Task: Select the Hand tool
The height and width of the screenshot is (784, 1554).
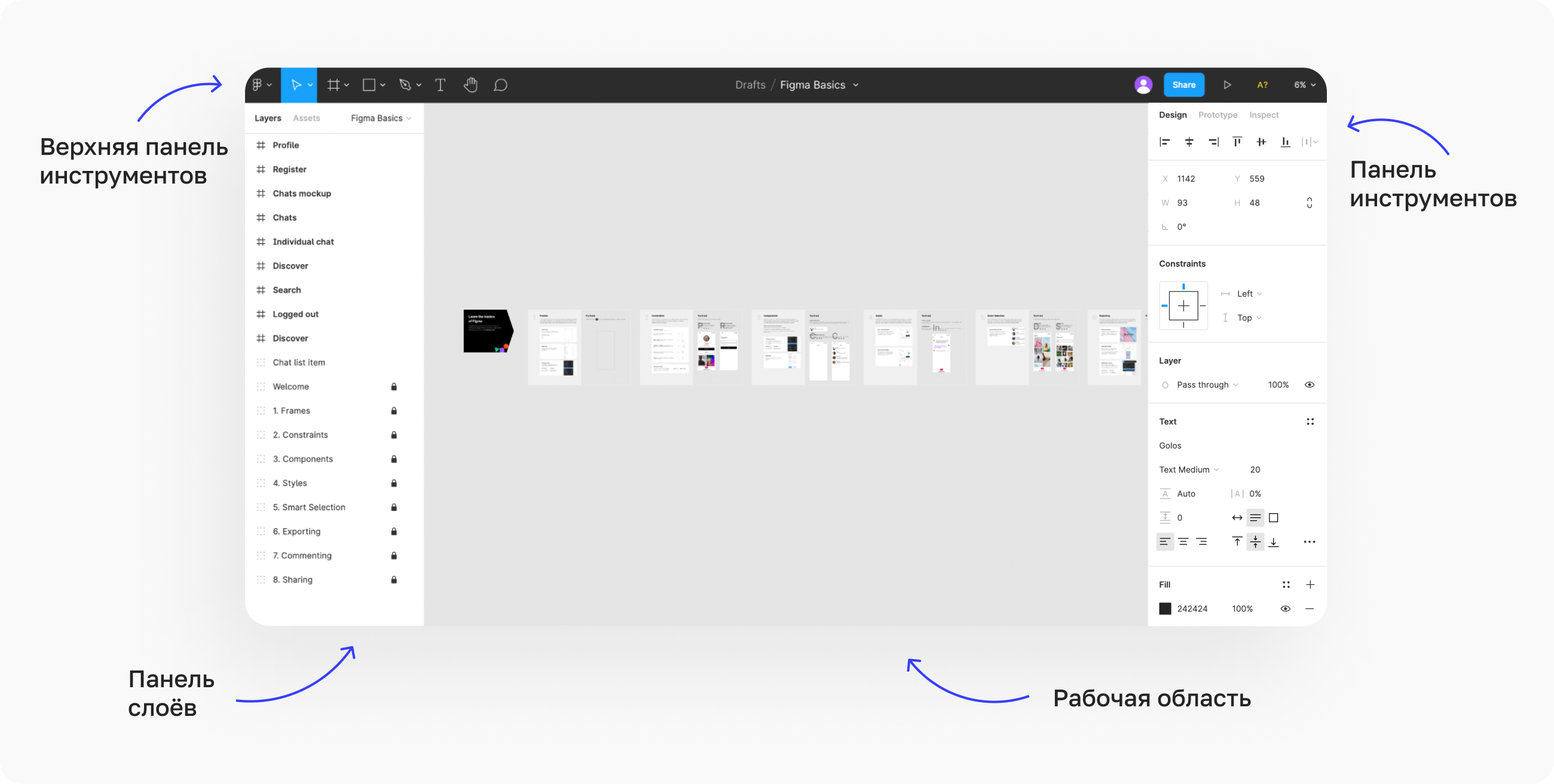Action: (x=470, y=85)
